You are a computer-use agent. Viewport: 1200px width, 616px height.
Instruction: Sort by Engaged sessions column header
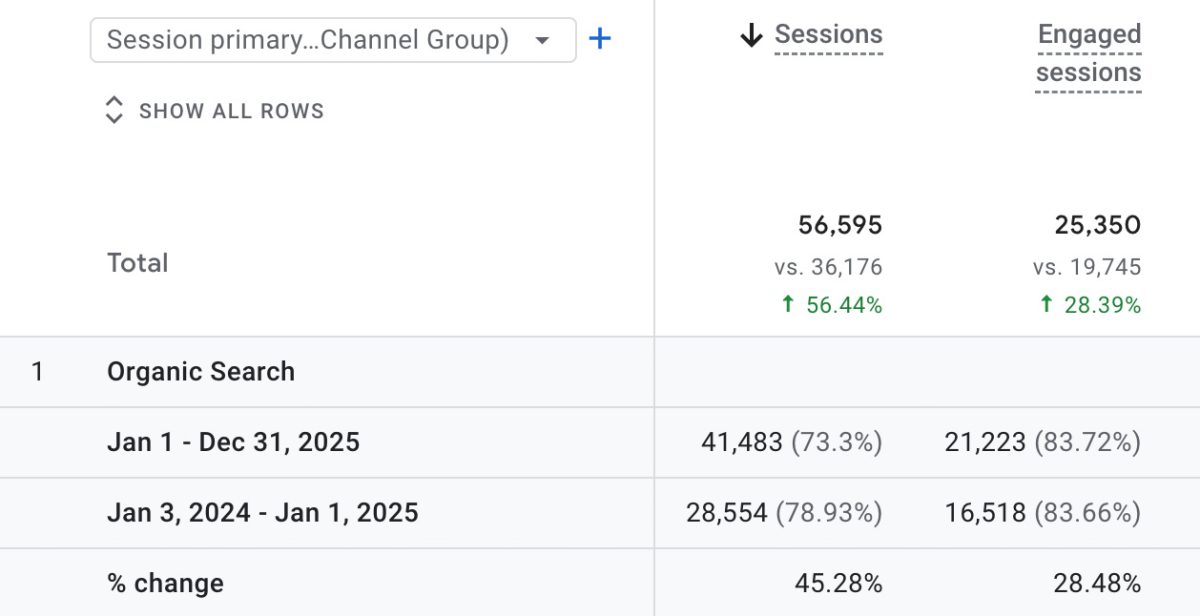click(1089, 54)
